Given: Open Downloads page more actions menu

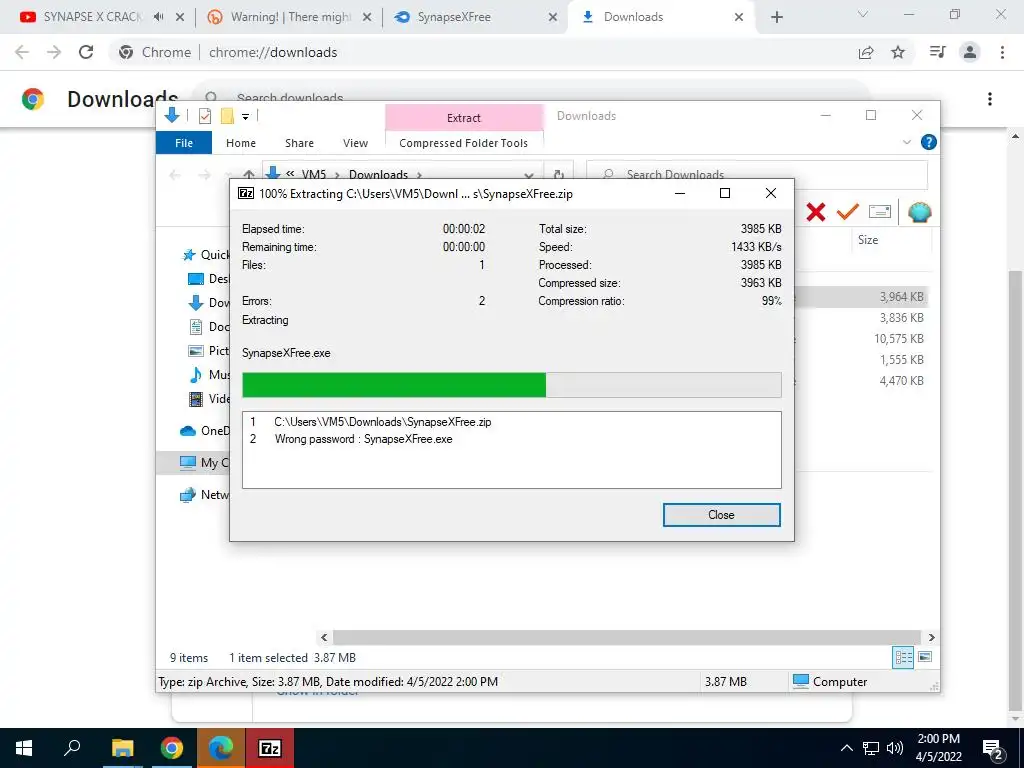Looking at the screenshot, I should [990, 99].
